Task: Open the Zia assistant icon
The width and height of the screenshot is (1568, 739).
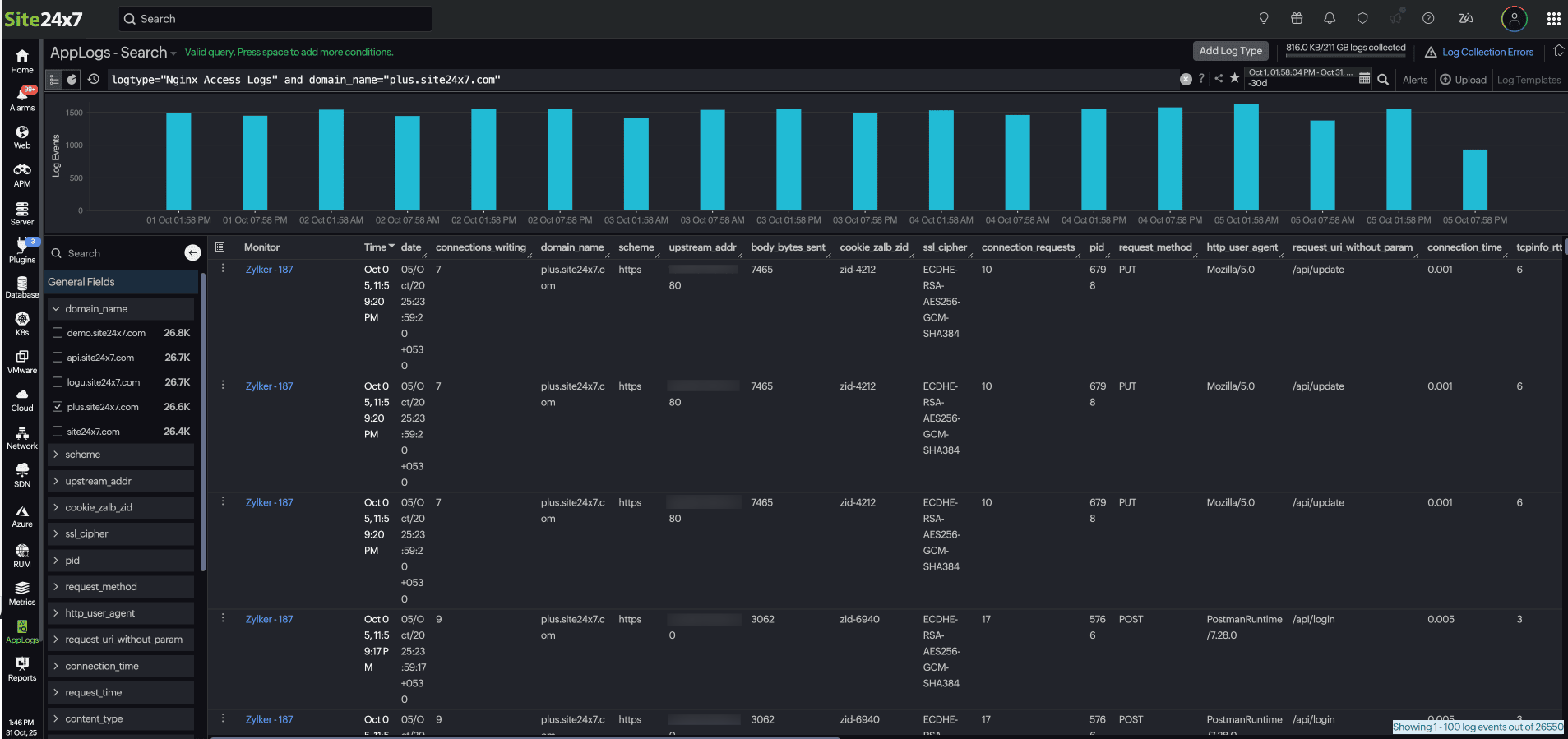Action: (x=1466, y=19)
